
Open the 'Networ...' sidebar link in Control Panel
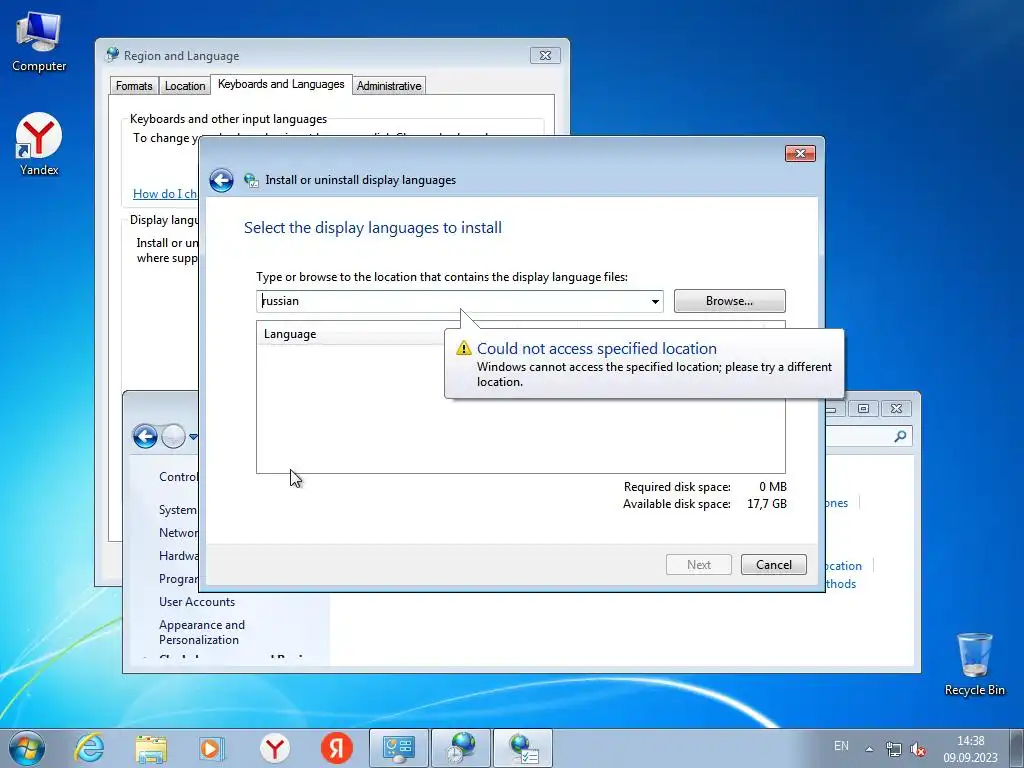pyautogui.click(x=178, y=533)
